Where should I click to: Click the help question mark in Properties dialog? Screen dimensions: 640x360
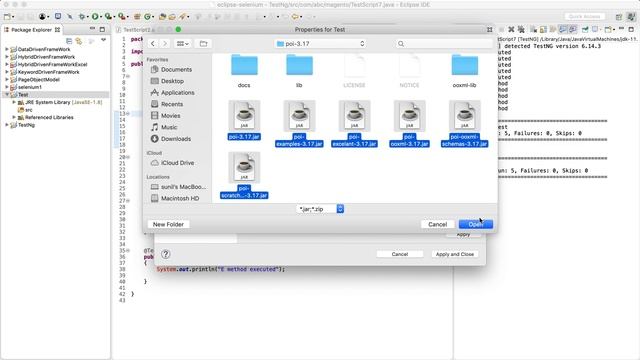coord(166,254)
